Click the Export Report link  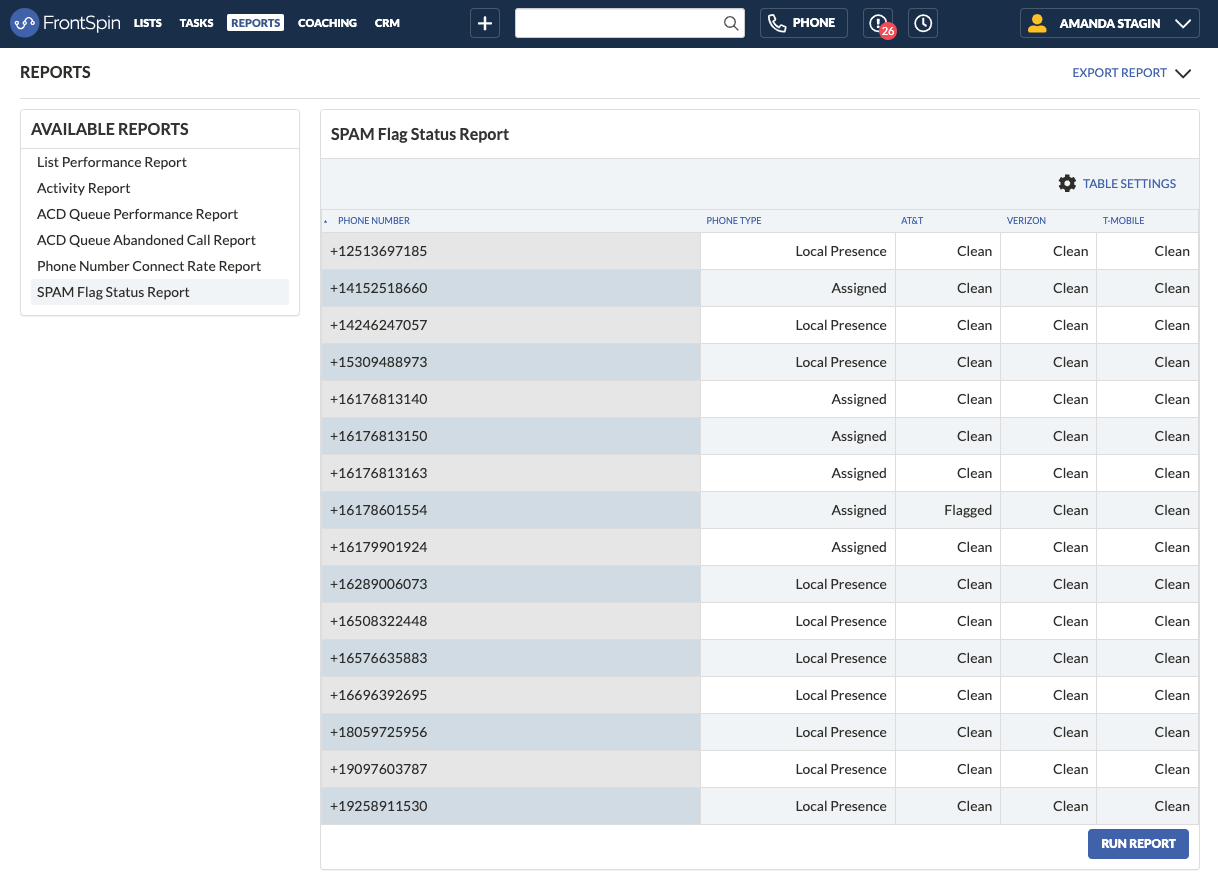click(1119, 73)
